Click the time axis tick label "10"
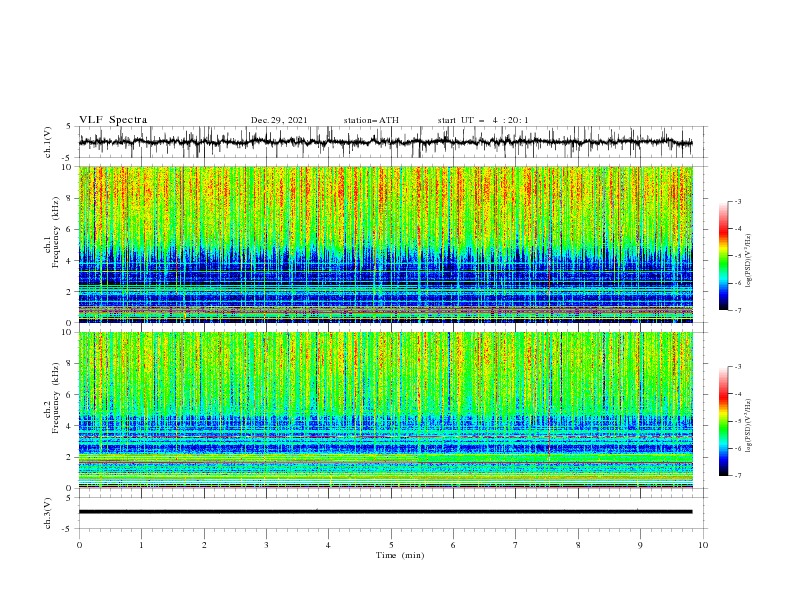The image size is (792, 612). (703, 545)
